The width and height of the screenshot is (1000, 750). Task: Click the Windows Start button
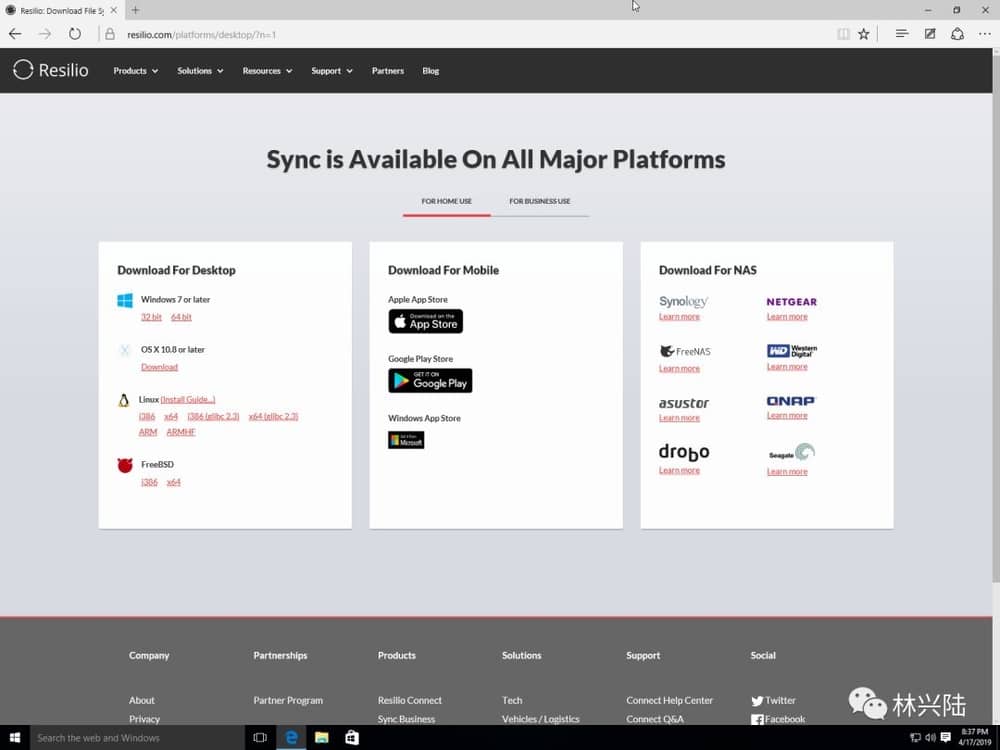pyautogui.click(x=15, y=738)
